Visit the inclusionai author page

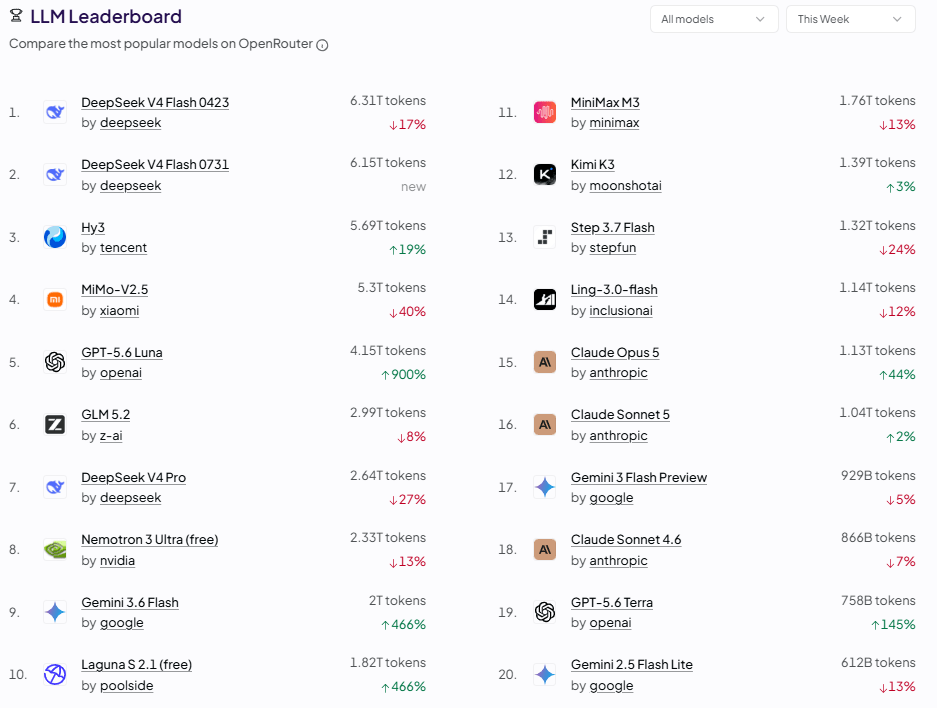click(x=620, y=310)
